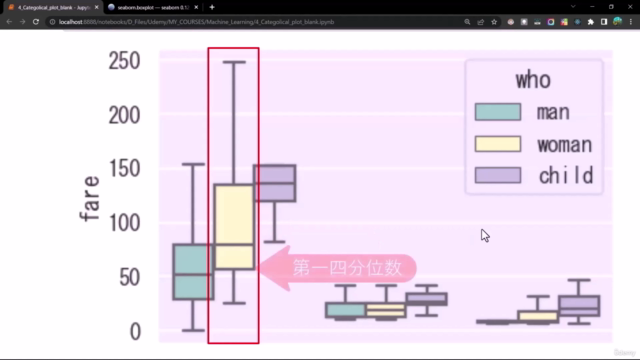Screen dimensions: 640x360
Task: Open the Chrome three-dot menu
Action: 631,22
